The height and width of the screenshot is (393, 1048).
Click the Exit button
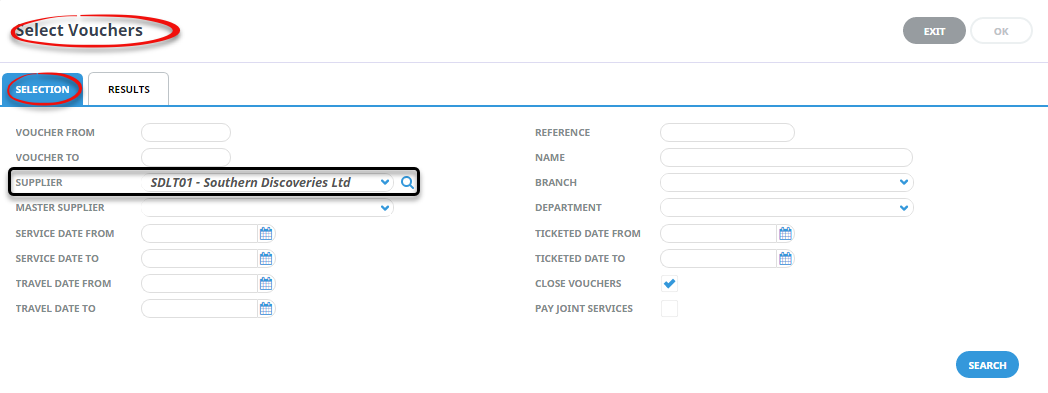(934, 31)
